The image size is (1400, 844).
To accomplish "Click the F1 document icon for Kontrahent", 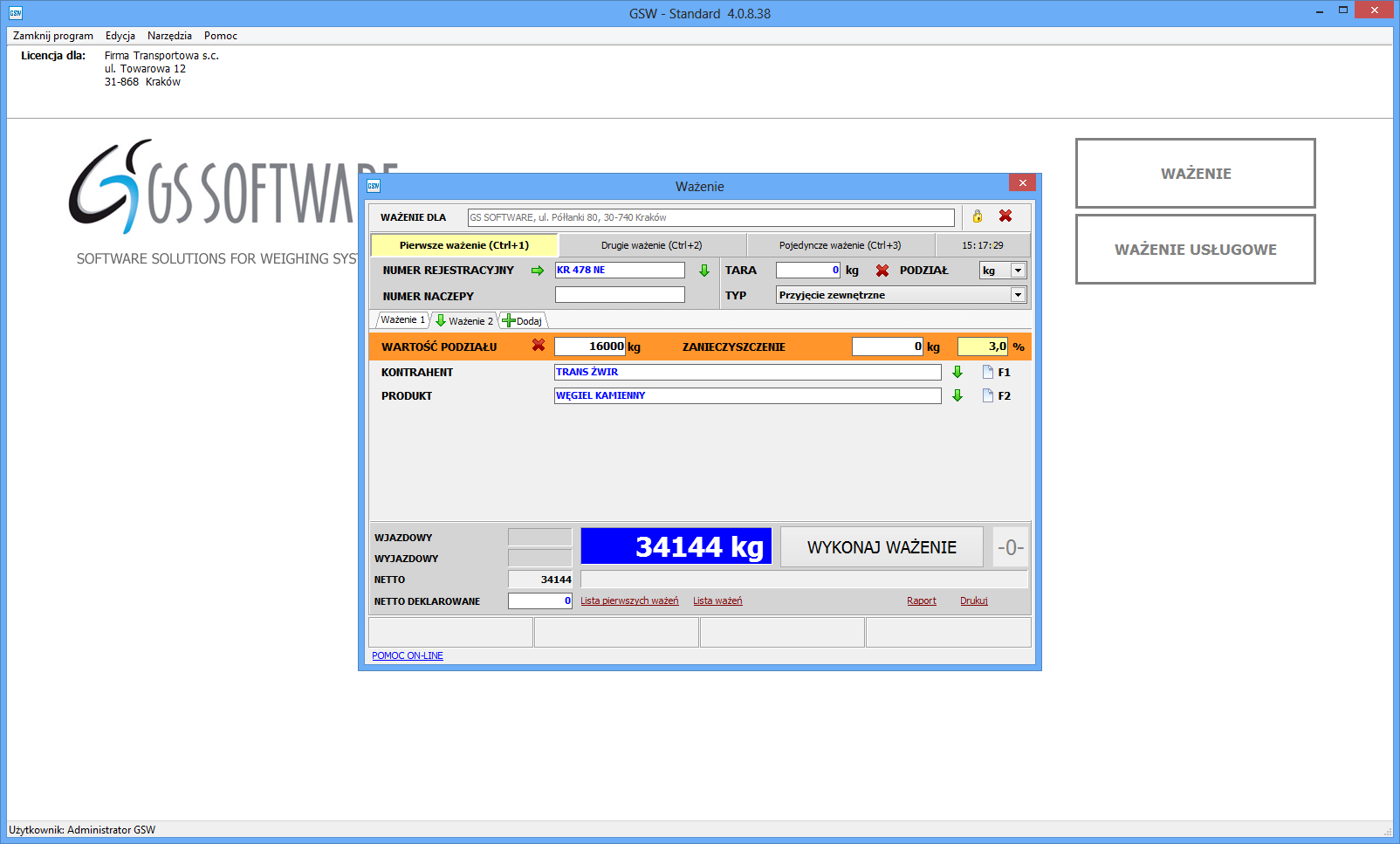I will [988, 372].
